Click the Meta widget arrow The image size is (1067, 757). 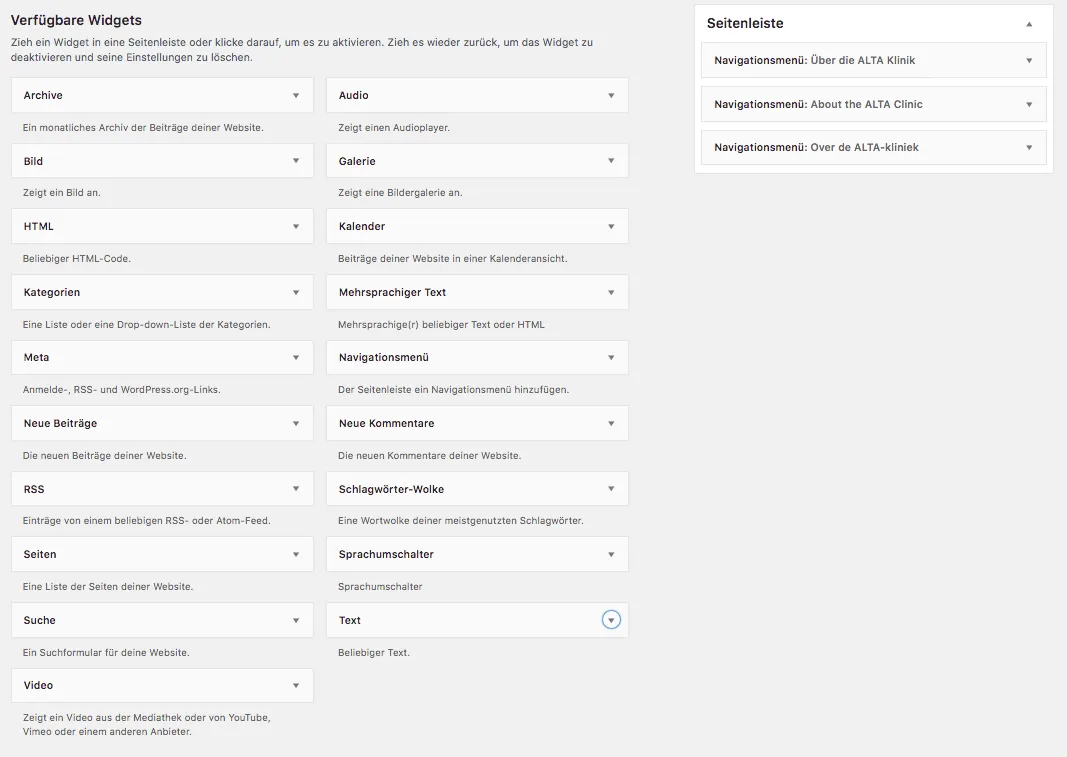296,357
